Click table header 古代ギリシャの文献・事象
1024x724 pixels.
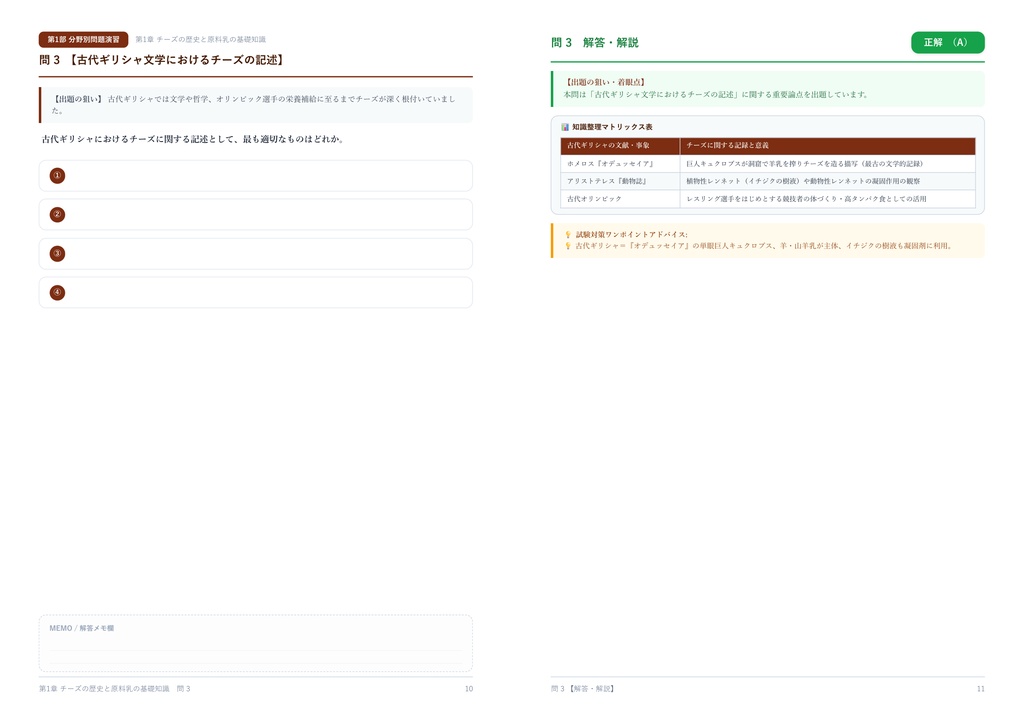click(620, 146)
